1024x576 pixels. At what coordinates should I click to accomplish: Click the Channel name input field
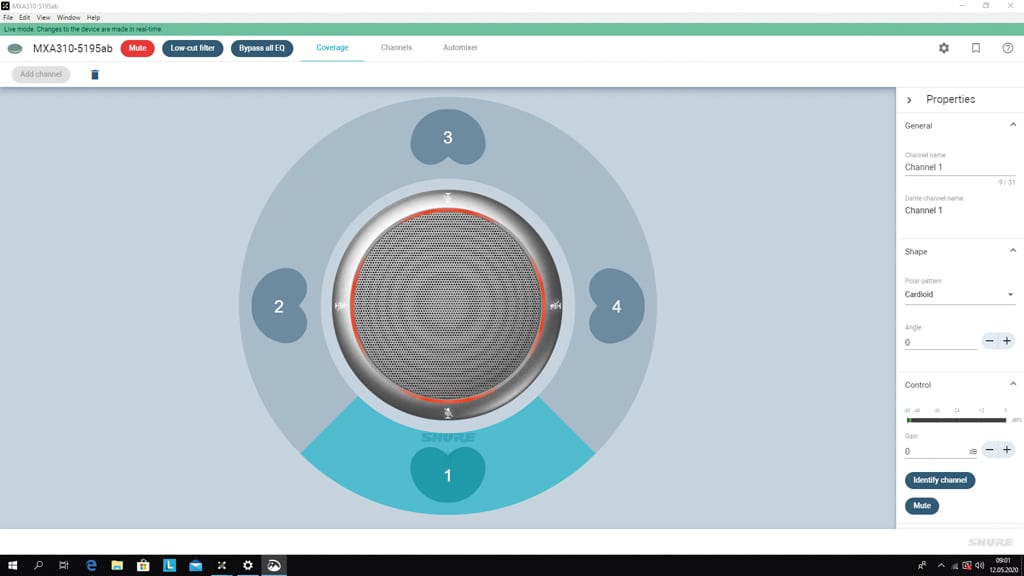(x=959, y=167)
